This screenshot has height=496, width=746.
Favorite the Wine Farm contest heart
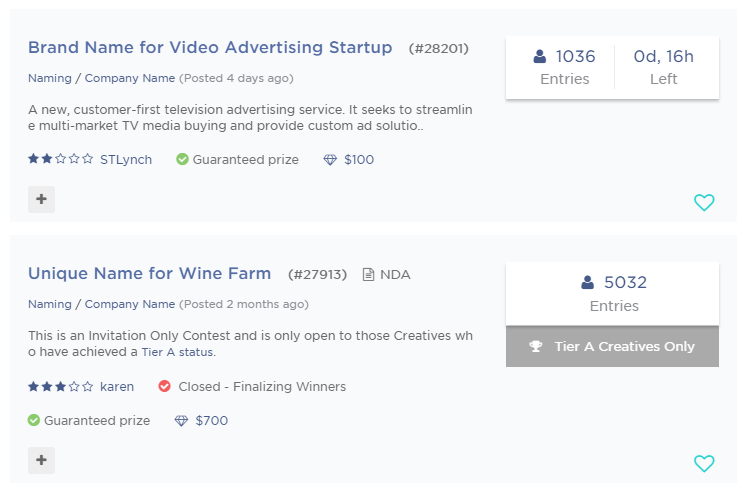pyautogui.click(x=704, y=463)
